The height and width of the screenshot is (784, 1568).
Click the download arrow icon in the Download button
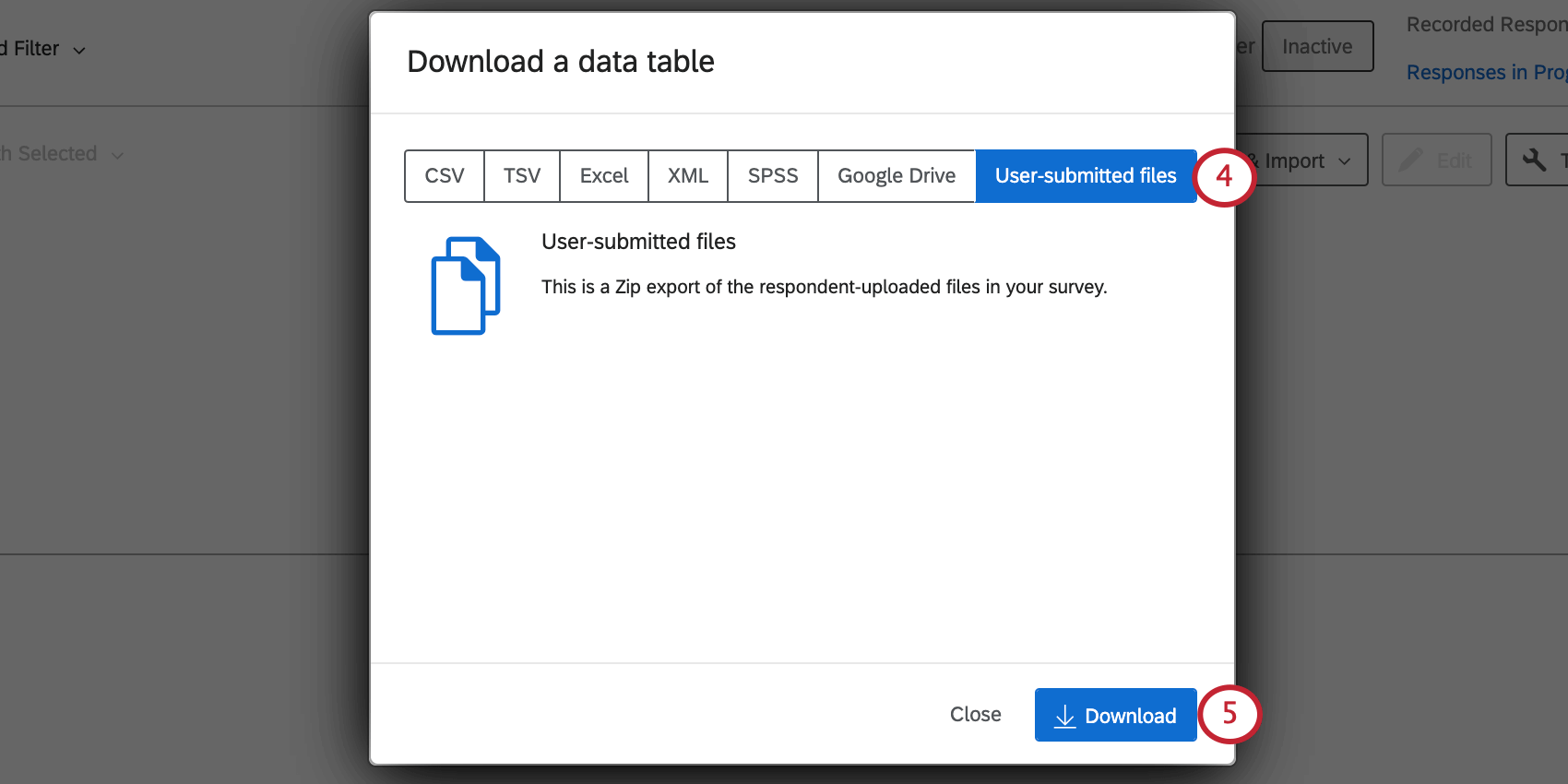(x=1066, y=715)
